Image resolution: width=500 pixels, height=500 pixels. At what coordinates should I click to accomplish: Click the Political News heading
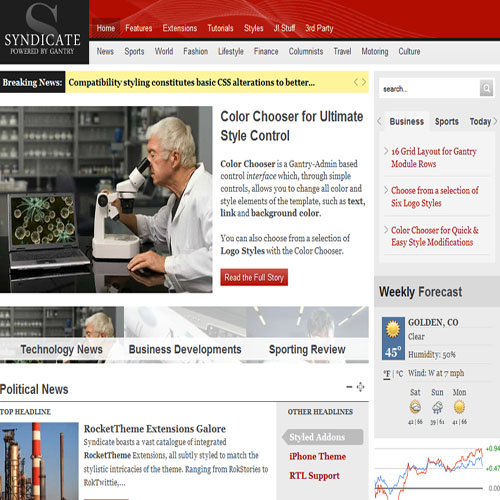point(34,389)
